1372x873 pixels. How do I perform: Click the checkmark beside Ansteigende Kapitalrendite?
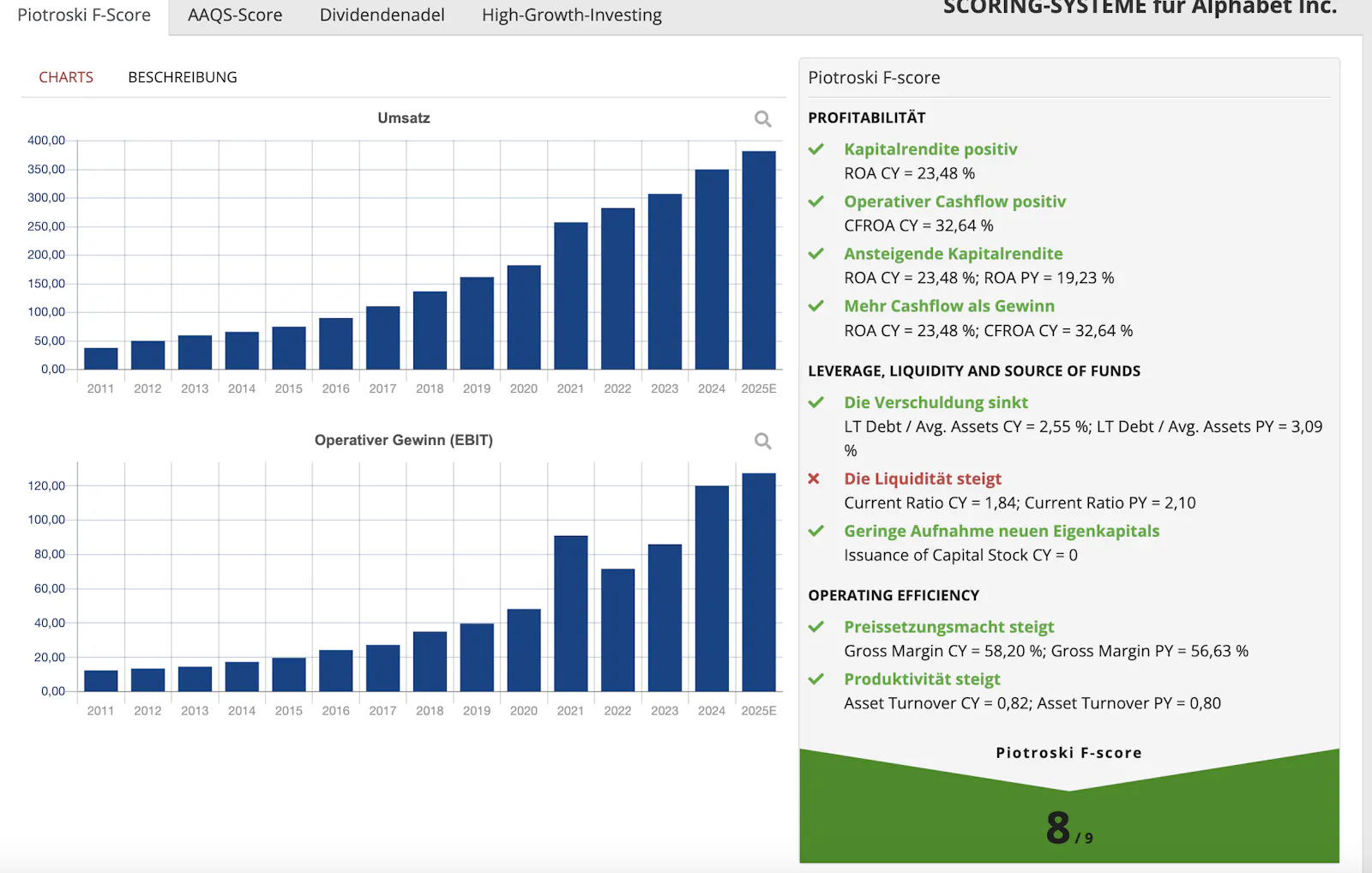click(816, 254)
